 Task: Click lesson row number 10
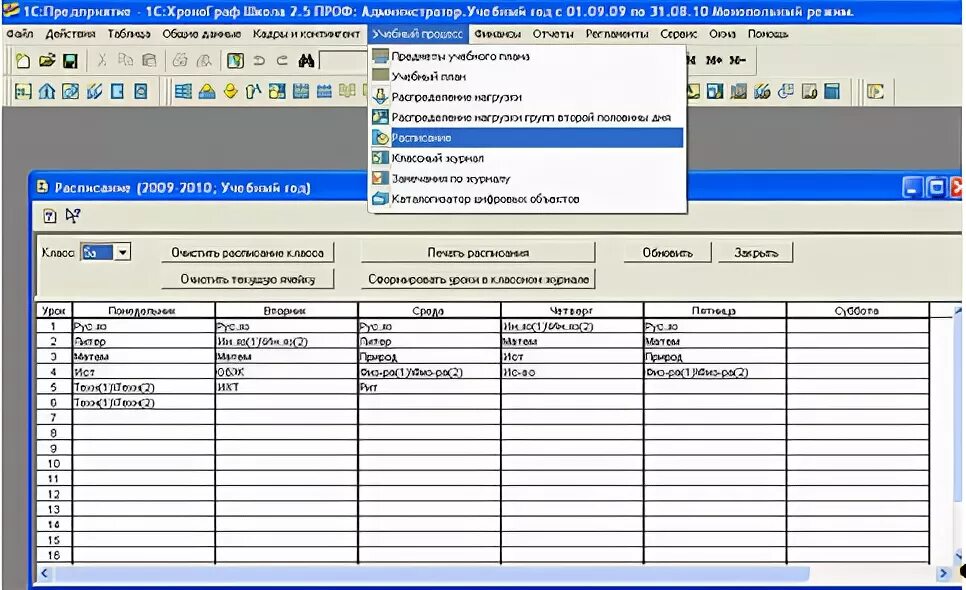click(x=54, y=464)
